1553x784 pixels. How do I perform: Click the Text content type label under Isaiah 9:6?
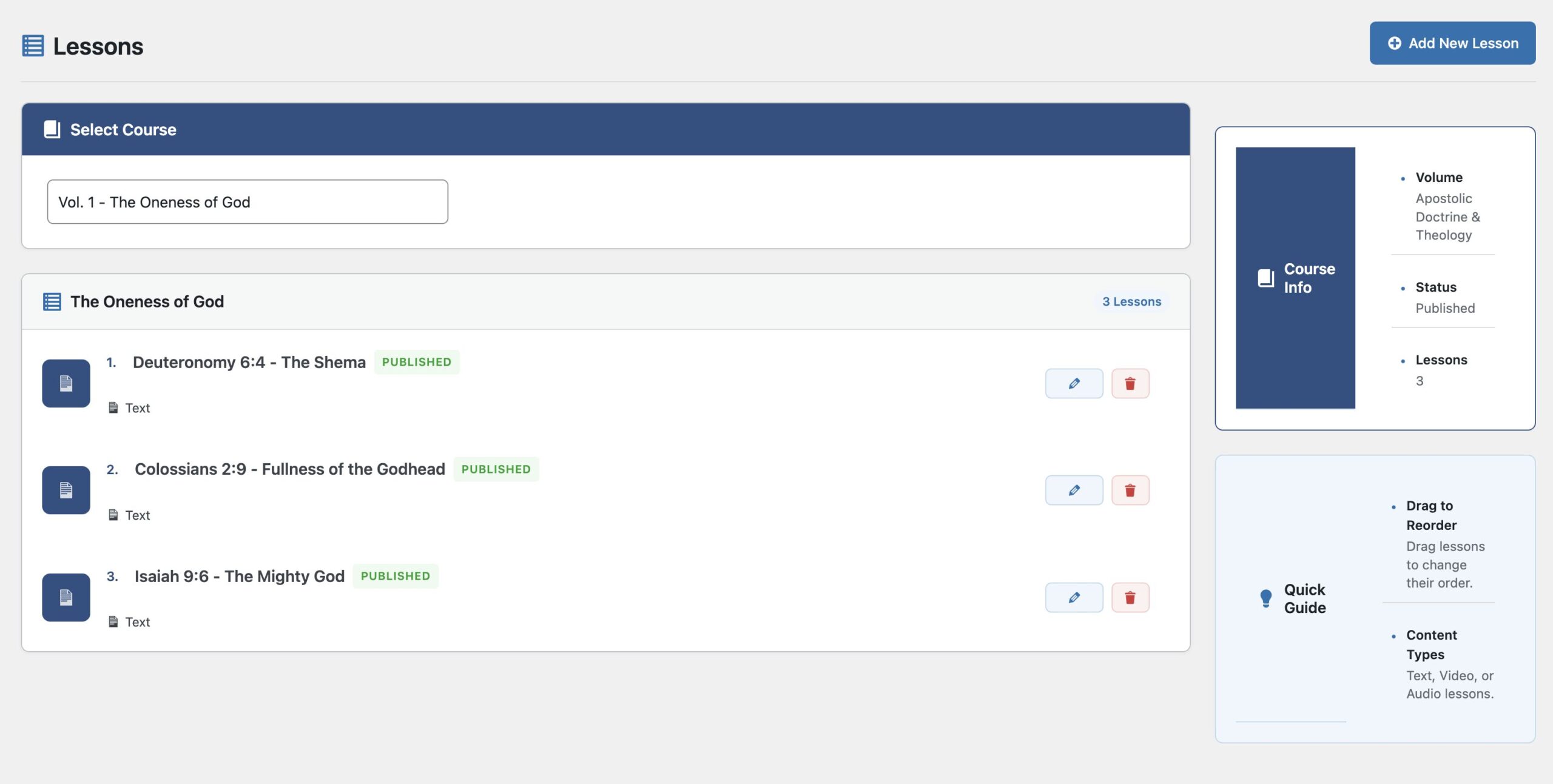pos(138,622)
